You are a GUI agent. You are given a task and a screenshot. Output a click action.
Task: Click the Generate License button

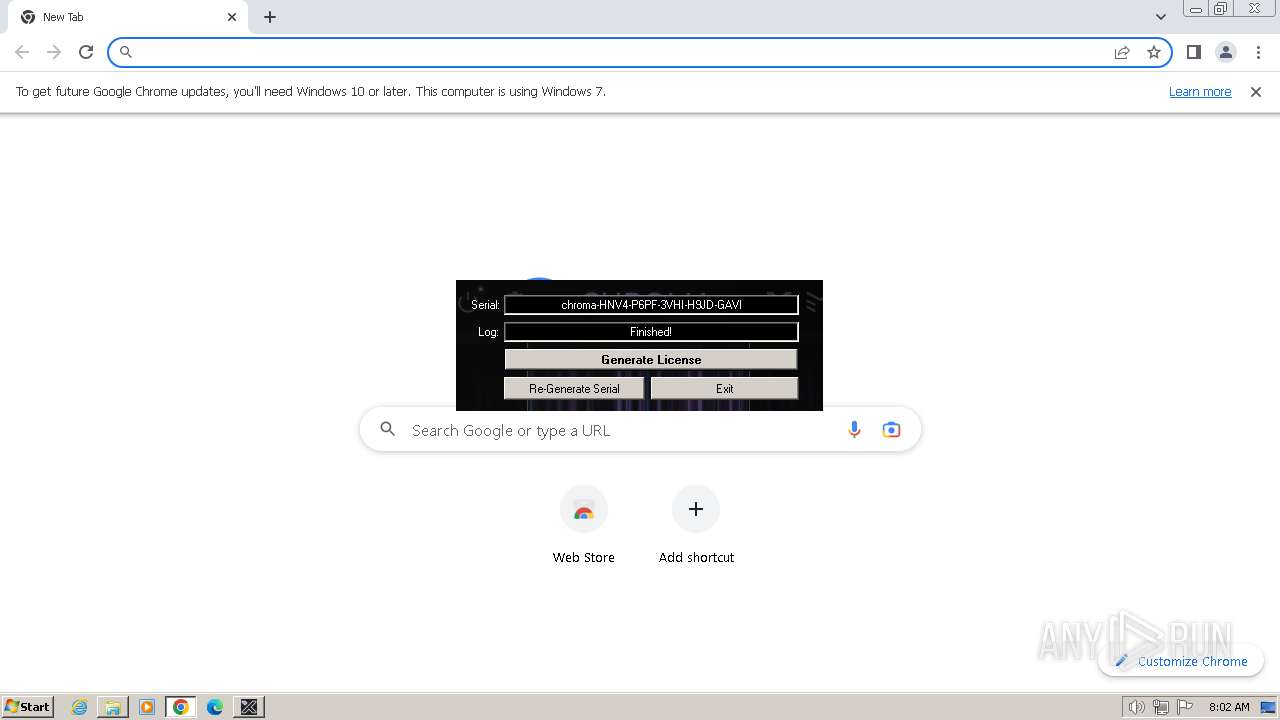[651, 359]
